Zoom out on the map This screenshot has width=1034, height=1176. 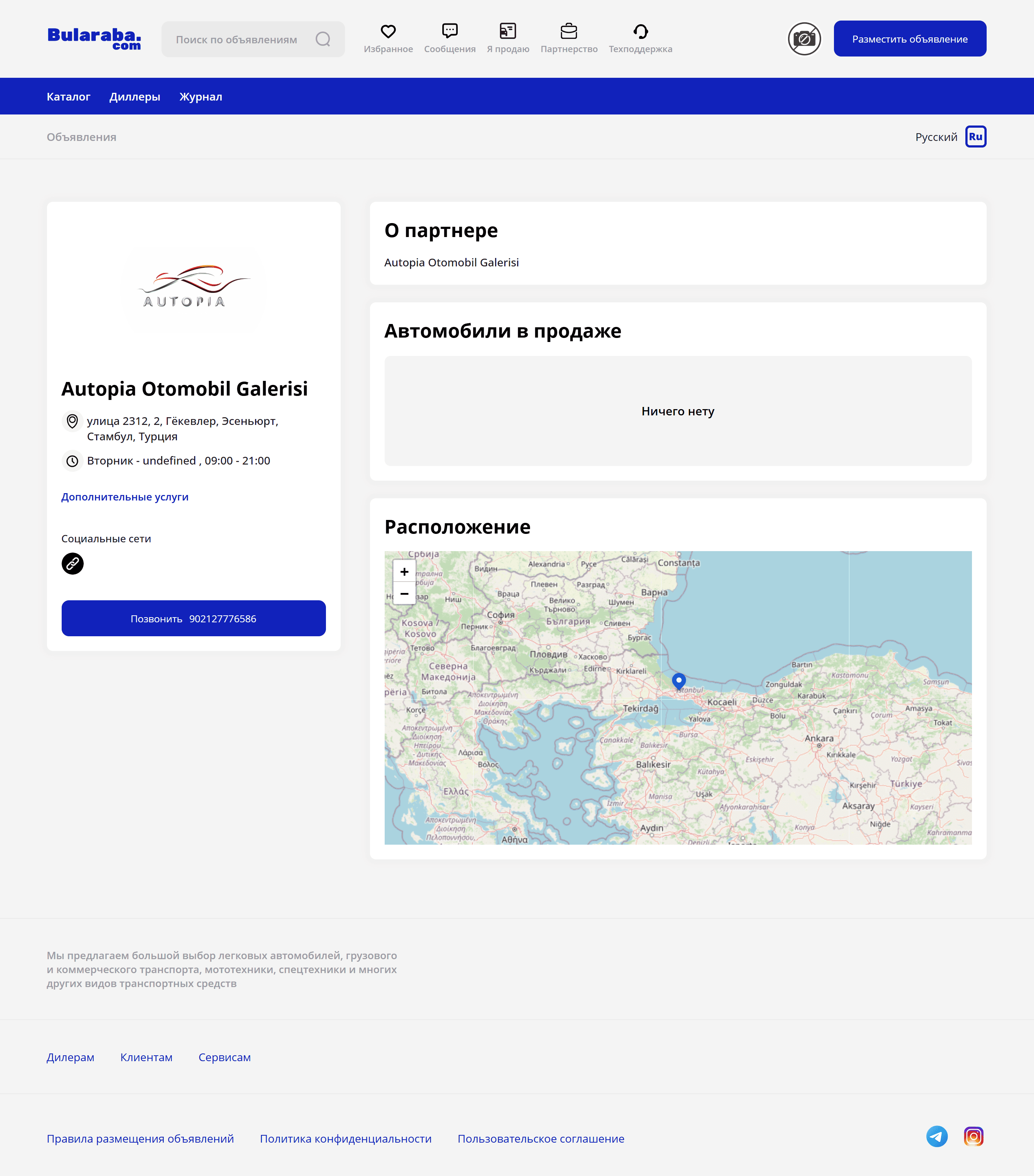404,593
